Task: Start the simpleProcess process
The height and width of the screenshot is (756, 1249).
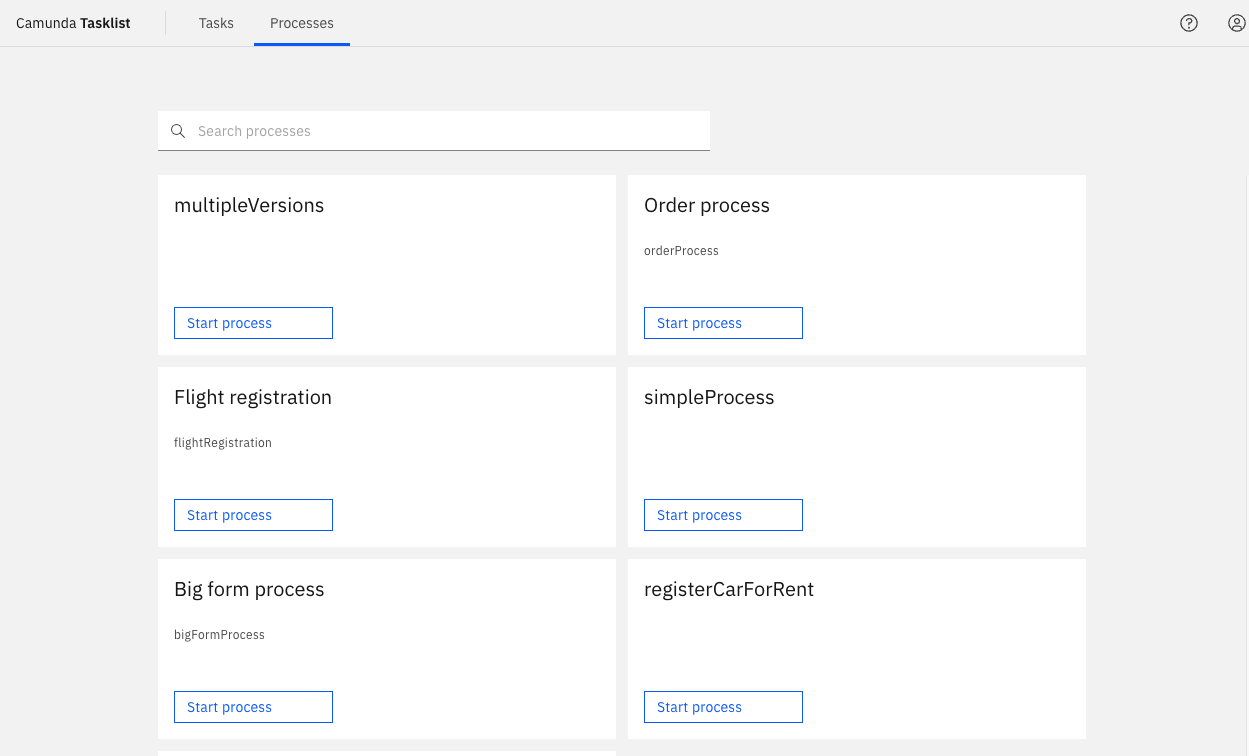Action: (723, 515)
